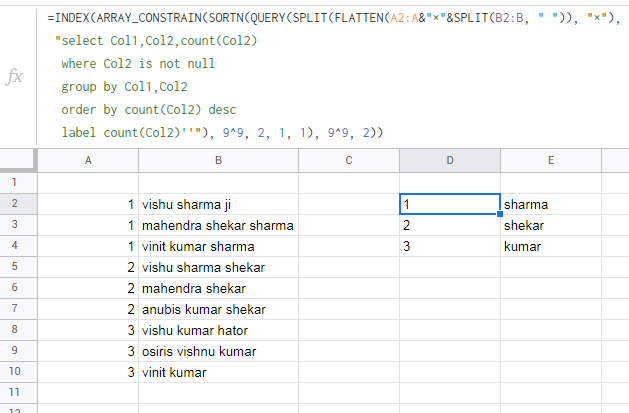Viewport: 629px width, 413px height.
Task: Click result cell 'kumar' in column E
Action: pyautogui.click(x=551, y=246)
